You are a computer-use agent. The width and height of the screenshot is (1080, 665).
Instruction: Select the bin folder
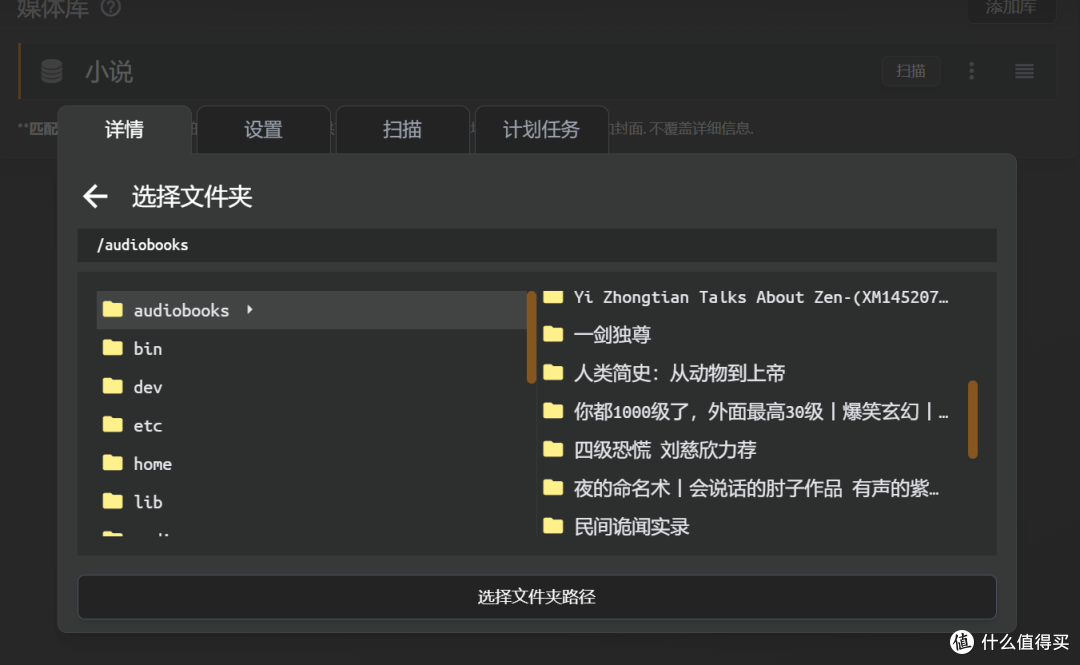pyautogui.click(x=147, y=349)
